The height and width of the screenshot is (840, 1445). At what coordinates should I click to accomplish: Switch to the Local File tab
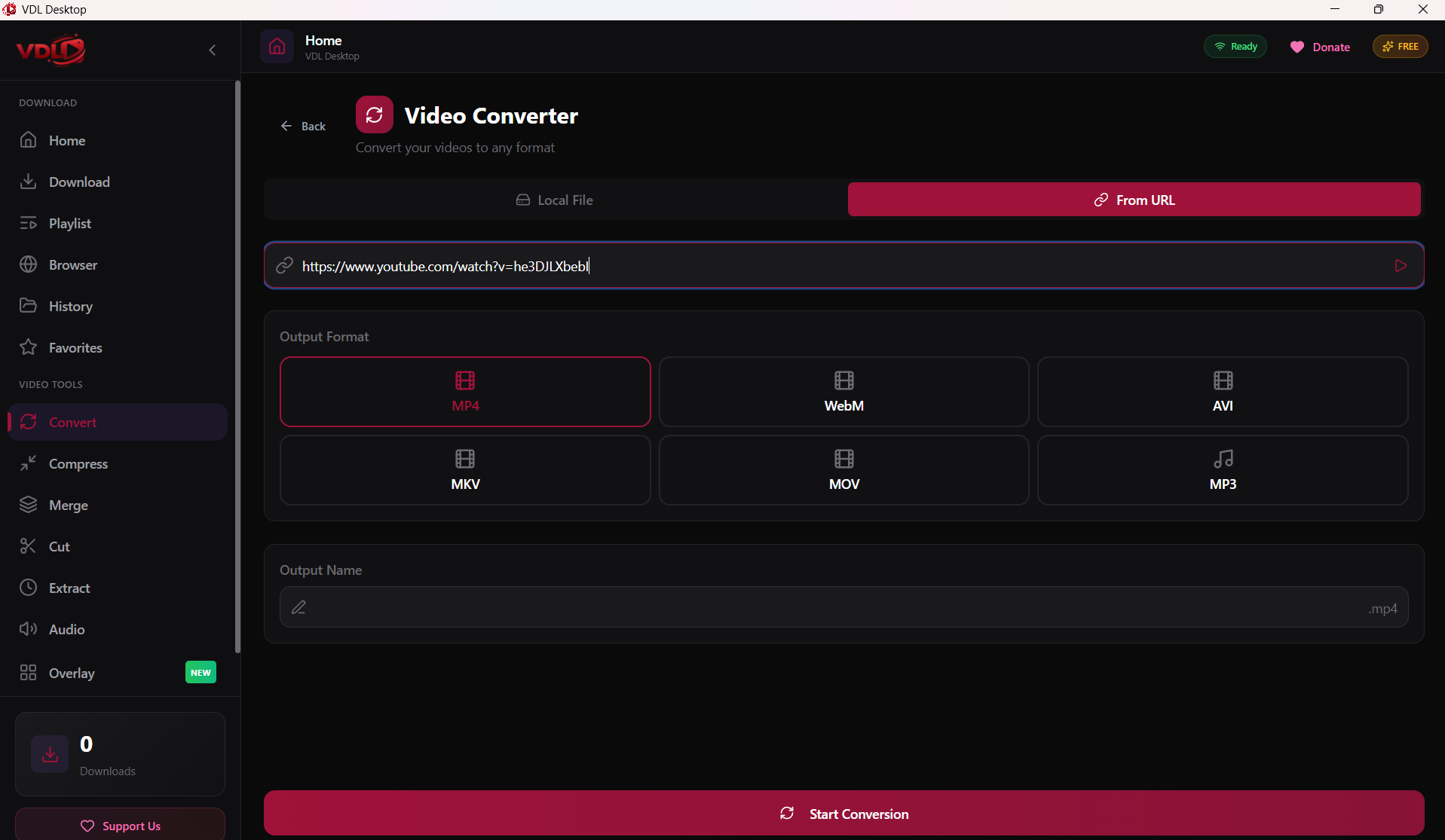click(555, 200)
